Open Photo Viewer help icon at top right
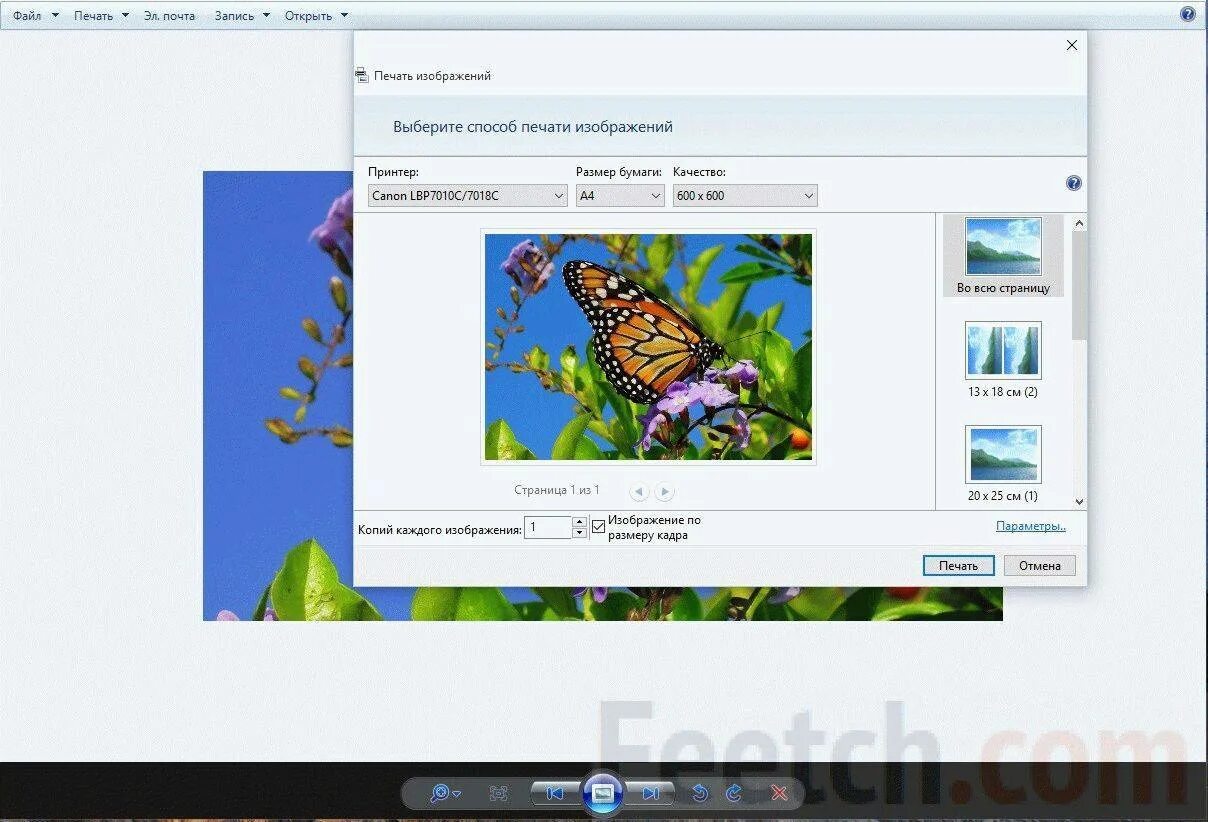 click(1187, 14)
